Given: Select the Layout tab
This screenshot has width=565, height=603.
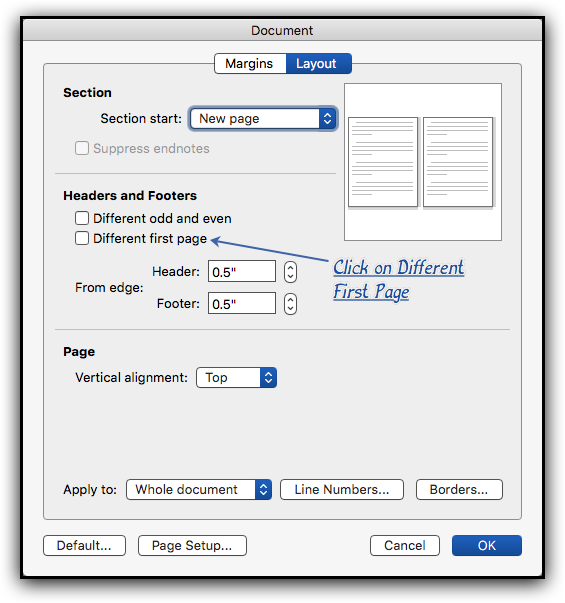Looking at the screenshot, I should click(318, 63).
